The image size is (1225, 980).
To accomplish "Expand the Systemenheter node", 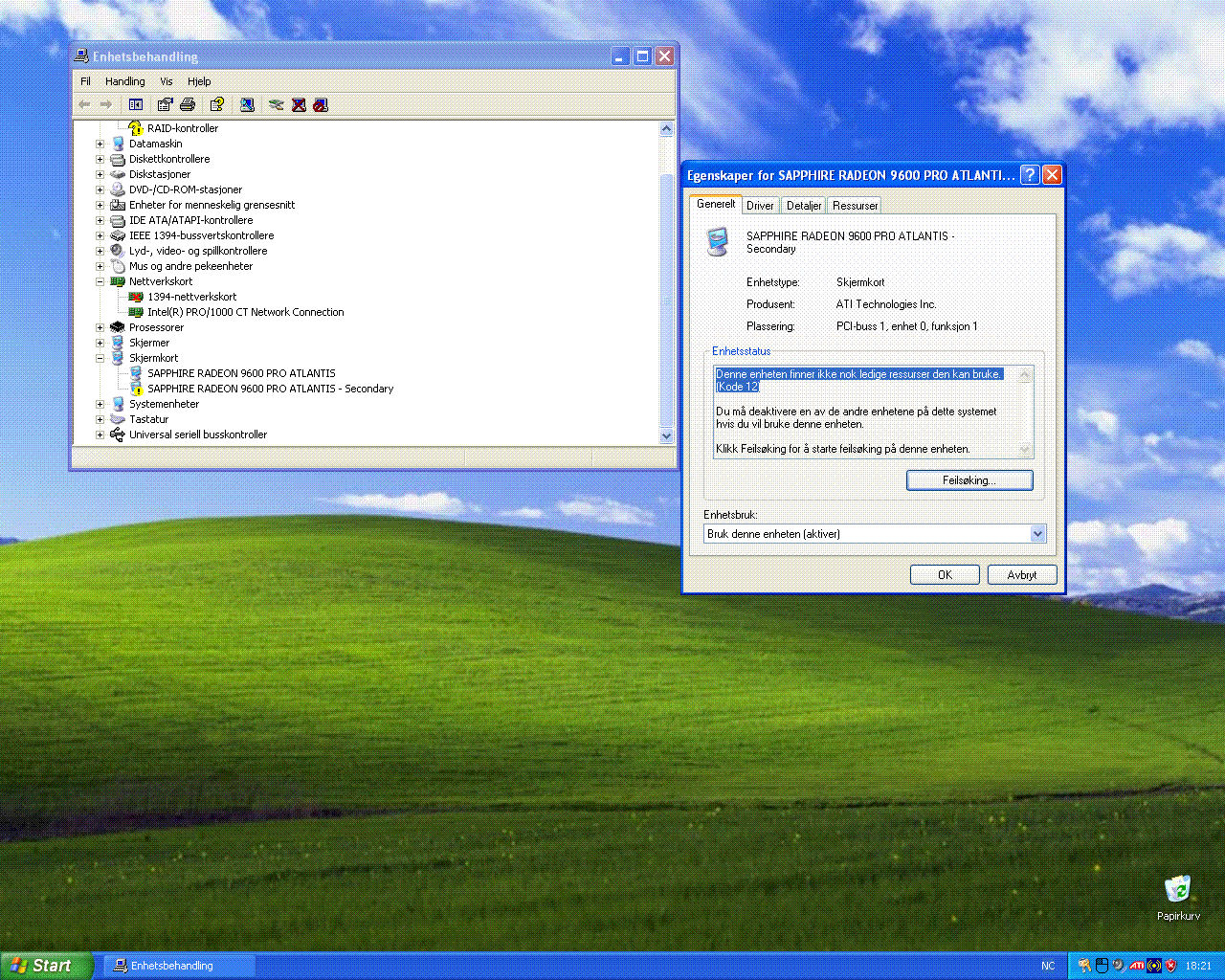I will tap(100, 404).
